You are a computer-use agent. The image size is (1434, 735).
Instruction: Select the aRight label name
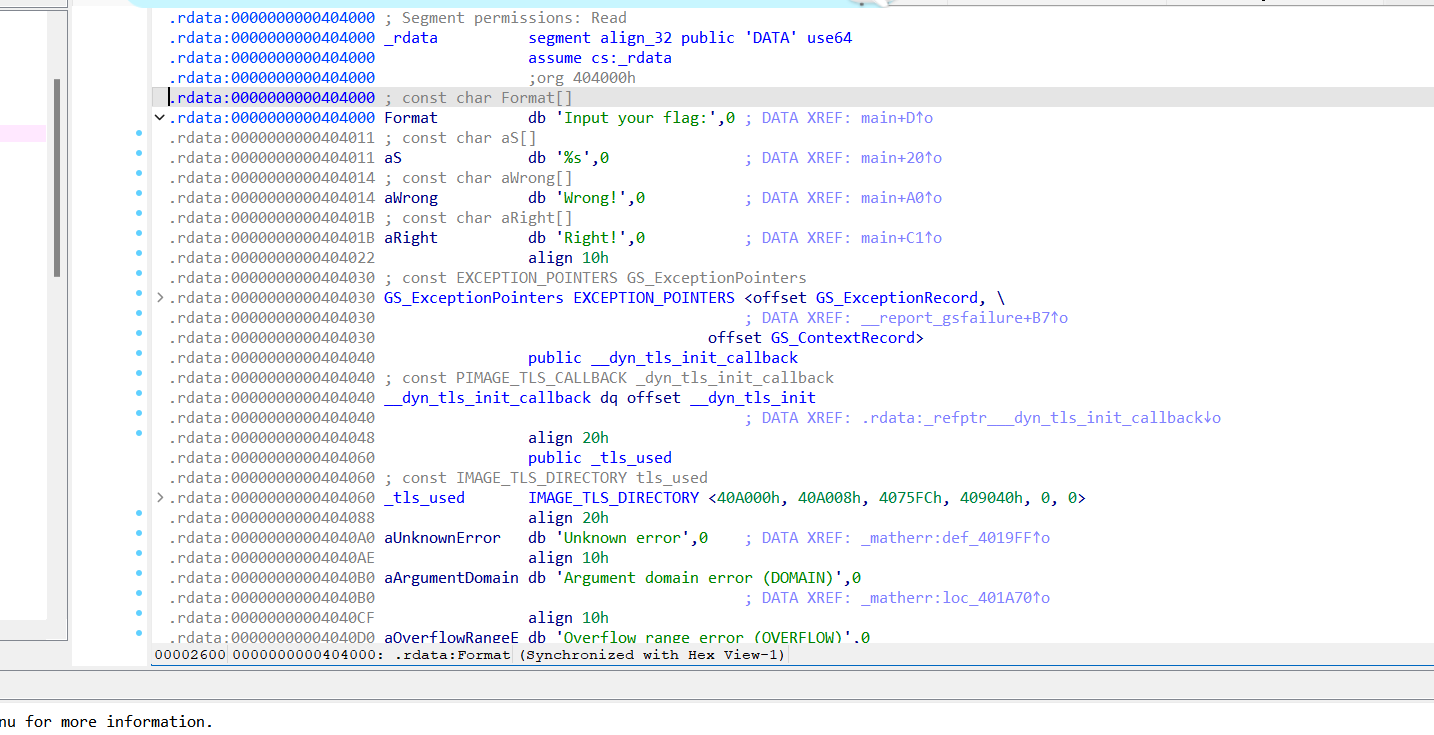pos(411,238)
